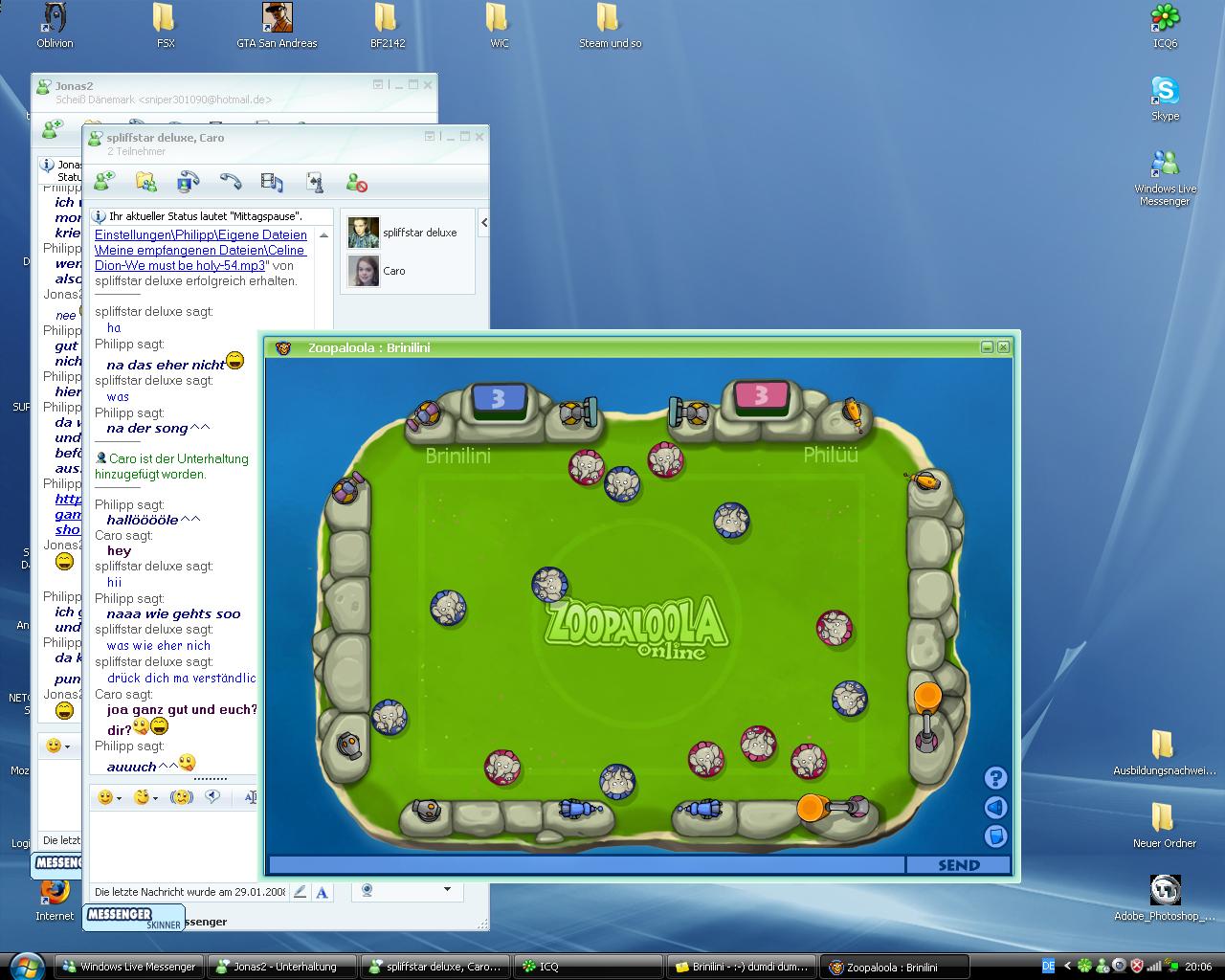The width and height of the screenshot is (1225, 980).
Task: Expand hidden system tray icons arrow
Action: [x=1067, y=967]
